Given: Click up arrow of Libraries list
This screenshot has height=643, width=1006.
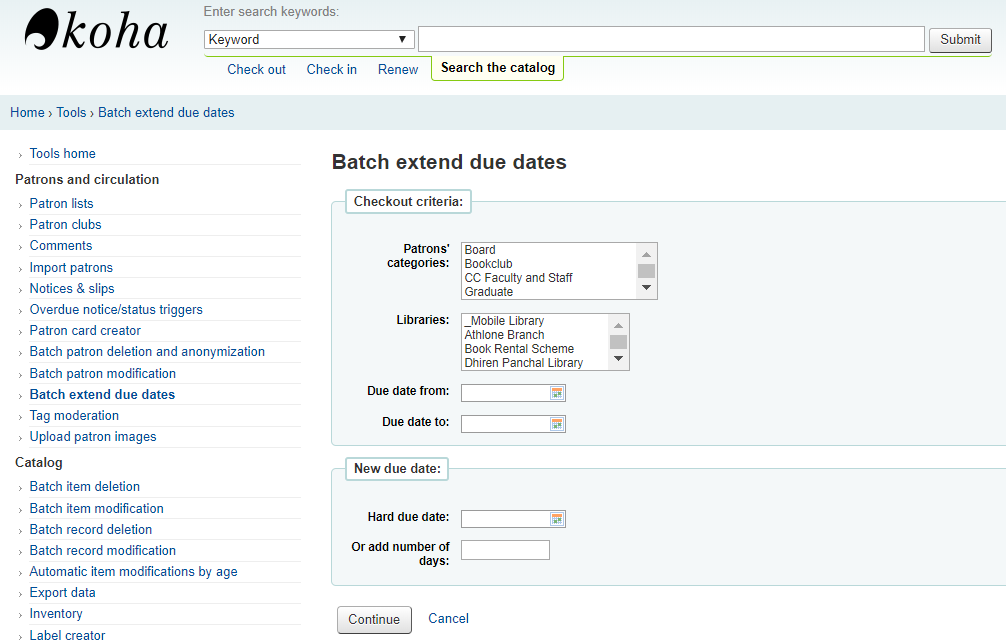Looking at the screenshot, I should tap(618, 326).
